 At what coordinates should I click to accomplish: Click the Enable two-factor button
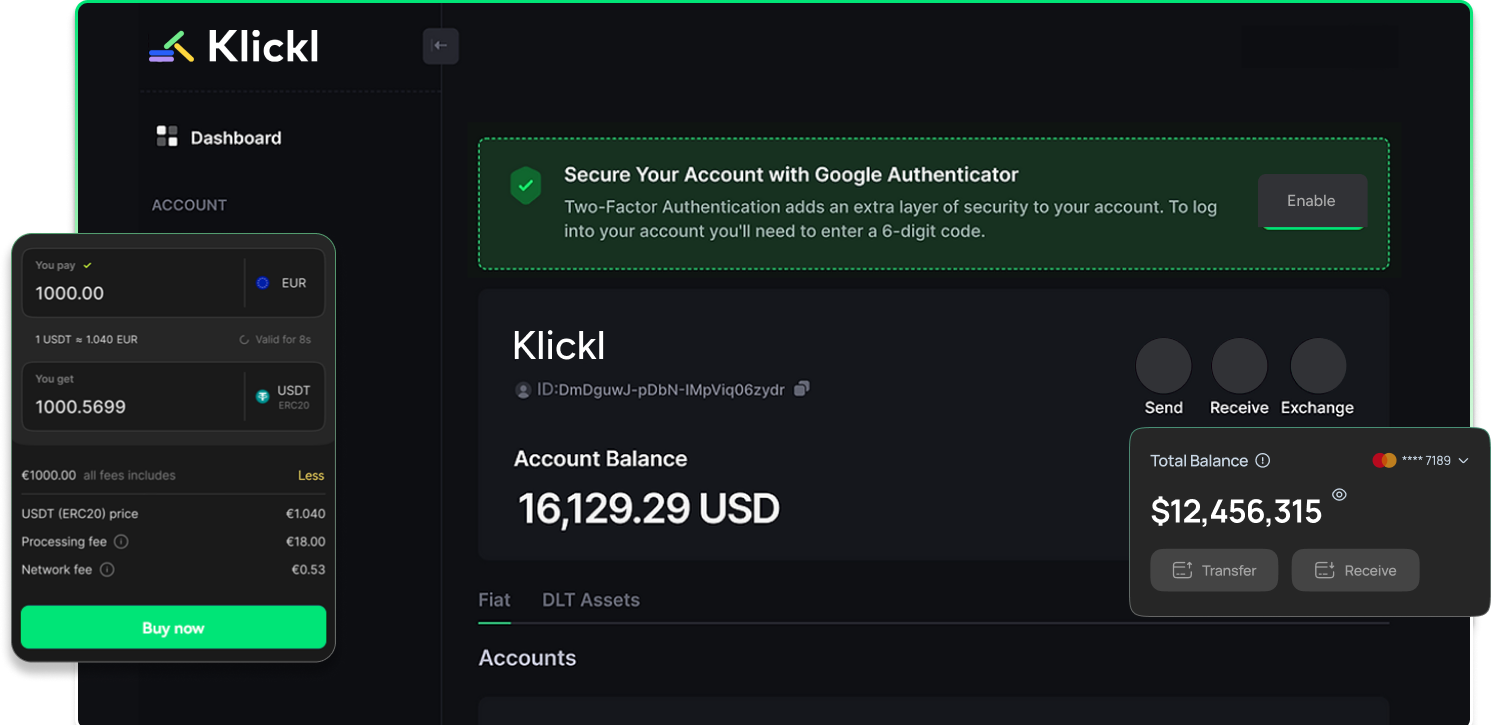pyautogui.click(x=1312, y=201)
